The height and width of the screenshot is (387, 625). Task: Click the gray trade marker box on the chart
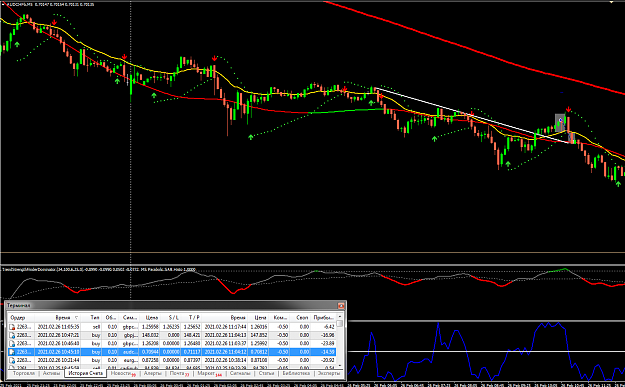pyautogui.click(x=560, y=123)
